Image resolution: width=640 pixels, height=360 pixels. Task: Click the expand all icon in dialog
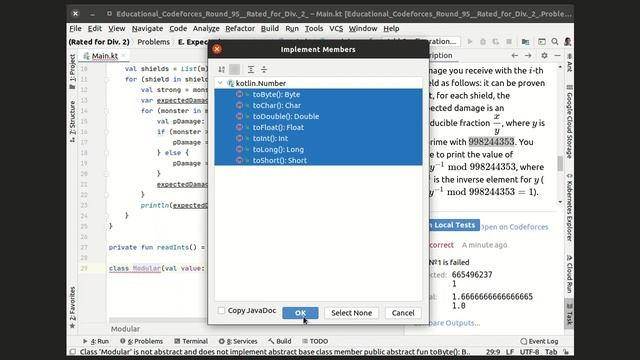click(x=251, y=69)
